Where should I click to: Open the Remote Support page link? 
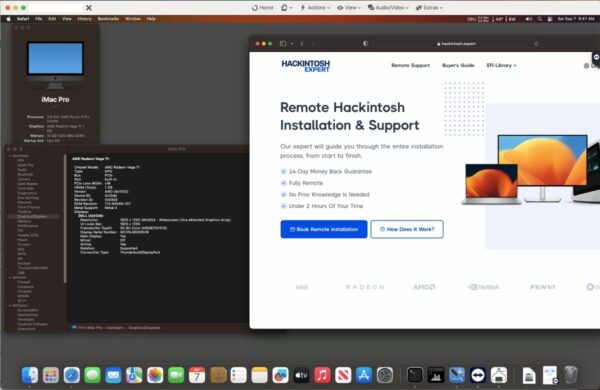(x=410, y=65)
